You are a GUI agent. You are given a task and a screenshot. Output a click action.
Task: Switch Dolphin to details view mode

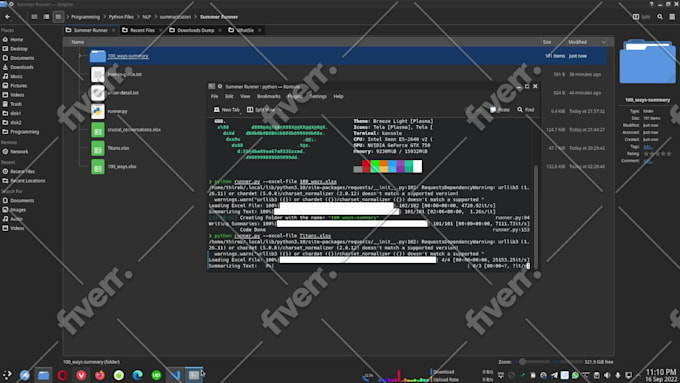tap(58, 17)
